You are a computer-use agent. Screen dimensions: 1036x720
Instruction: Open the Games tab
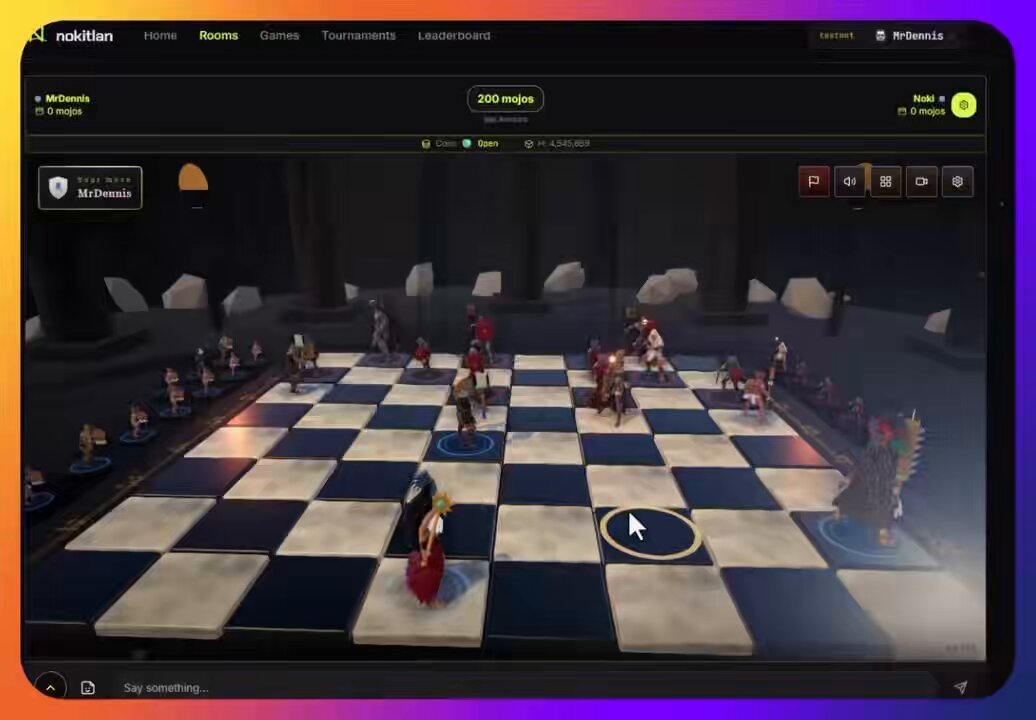(x=279, y=36)
